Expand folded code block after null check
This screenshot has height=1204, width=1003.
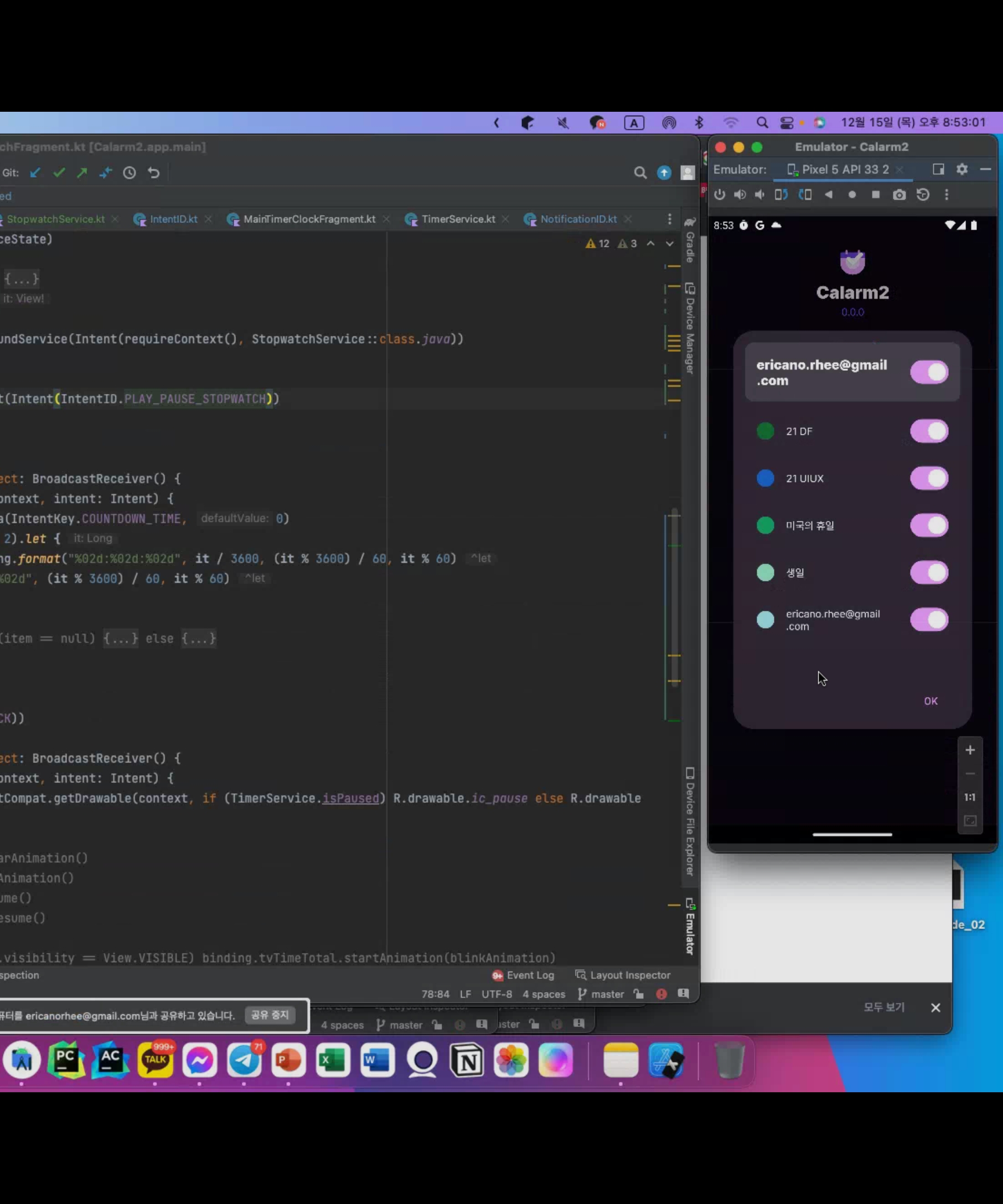point(121,639)
